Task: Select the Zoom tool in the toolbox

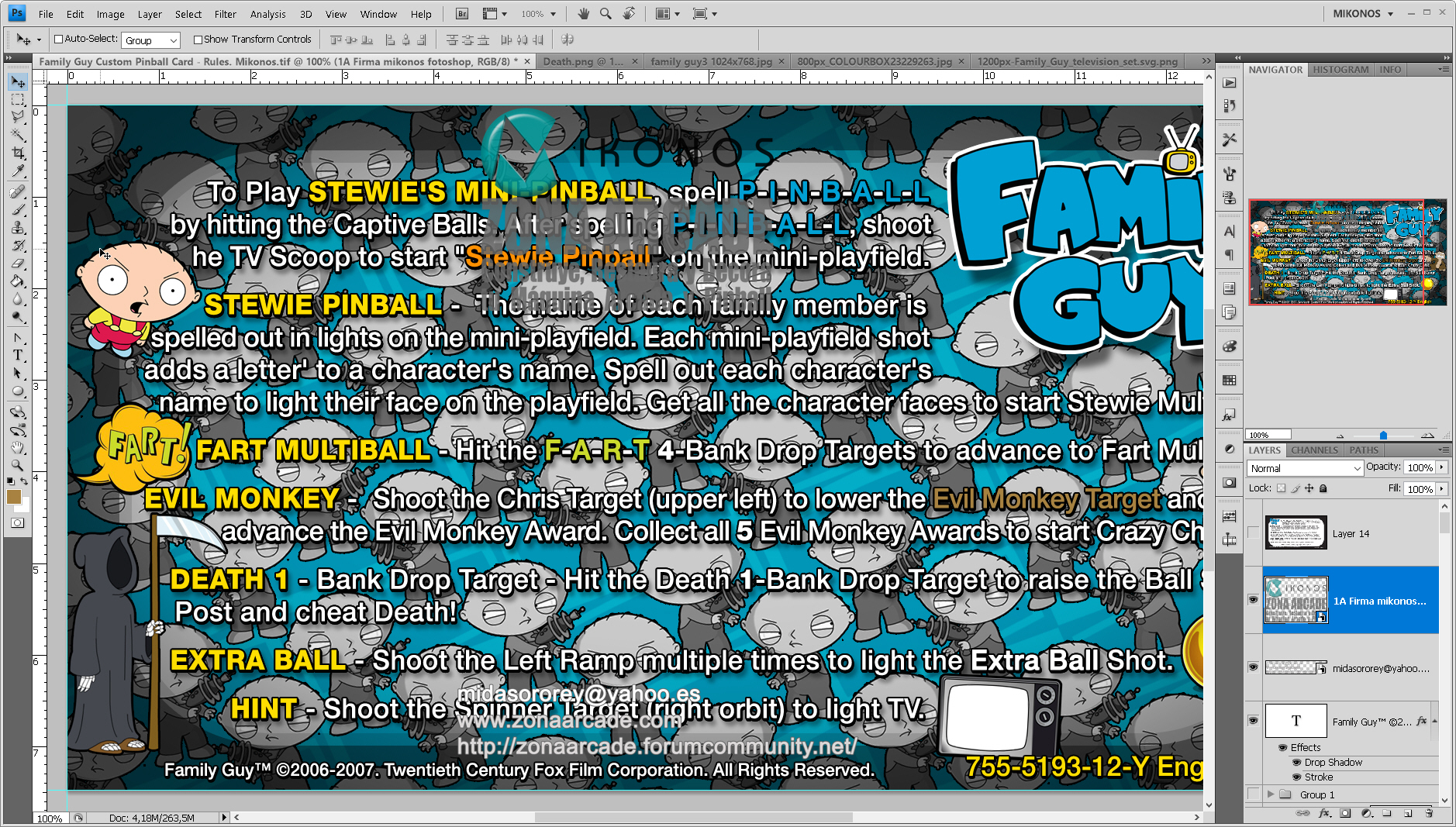Action: pos(18,465)
